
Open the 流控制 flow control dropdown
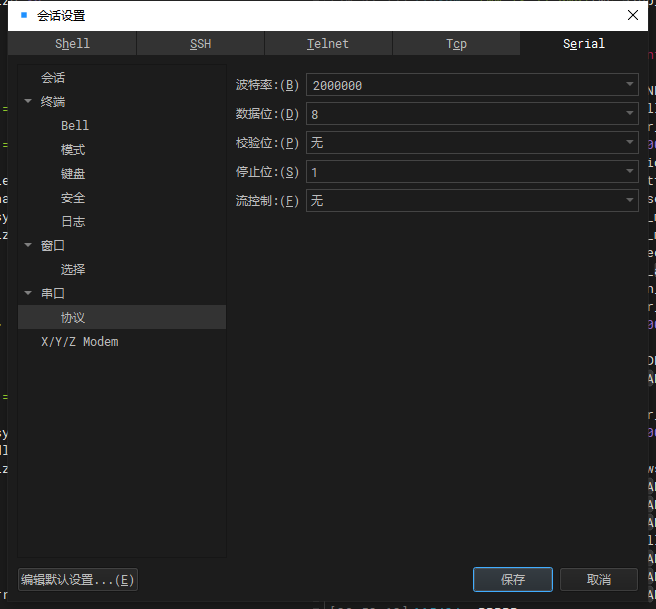click(472, 200)
